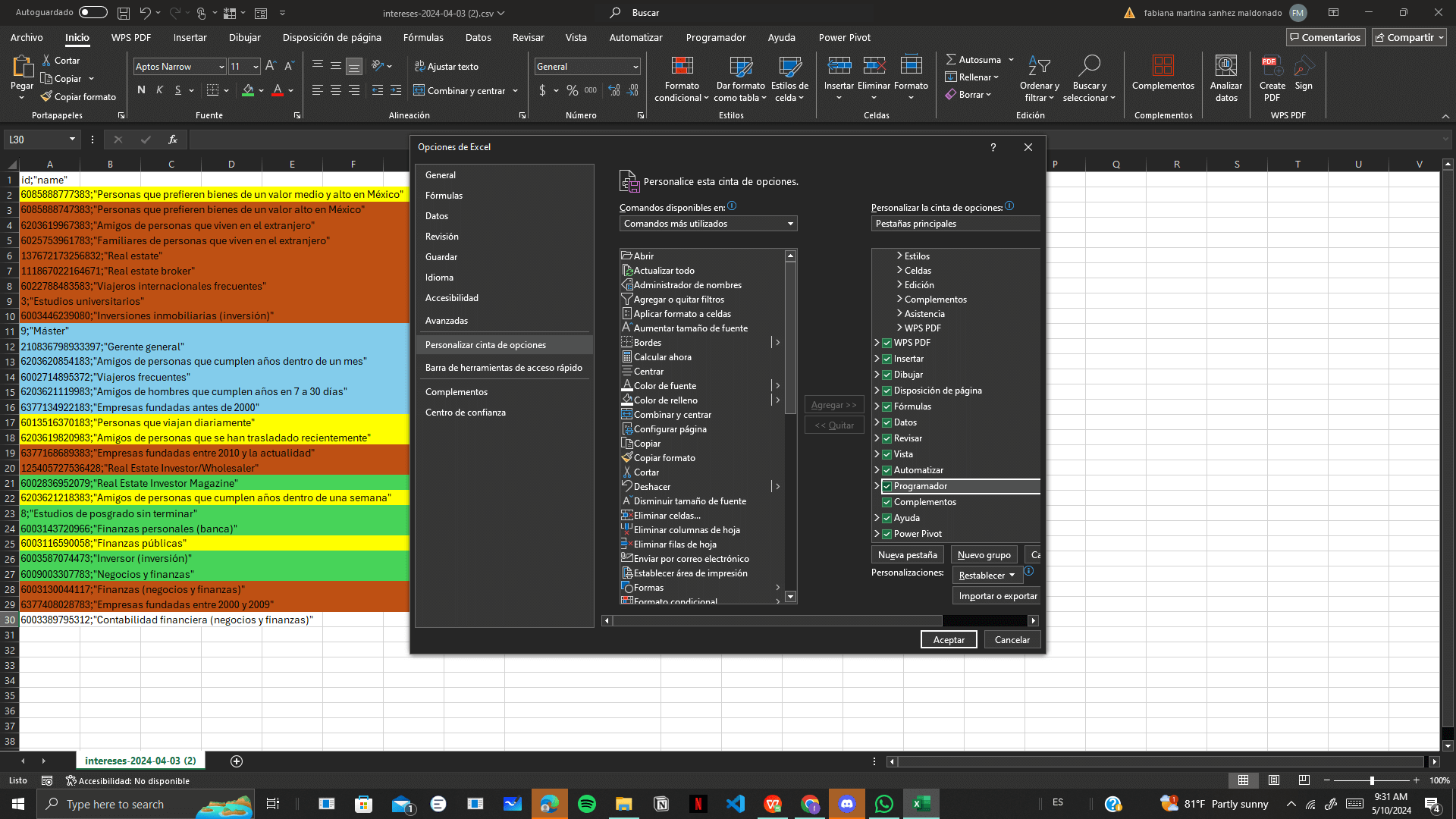This screenshot has width=1456, height=819.
Task: Open the Datos ribbon tab
Action: 478,37
